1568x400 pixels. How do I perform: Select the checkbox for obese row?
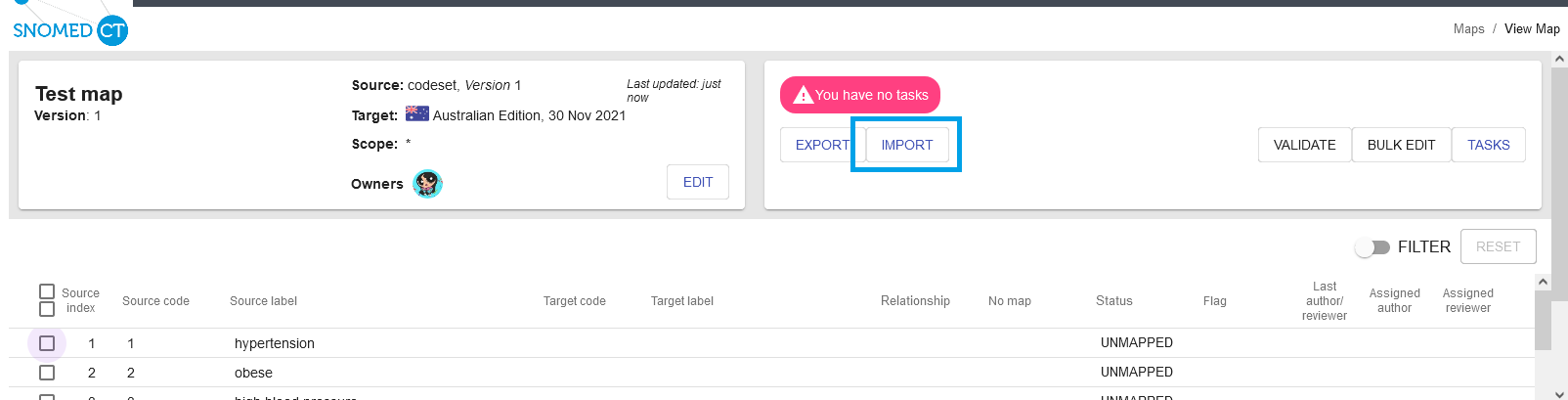[47, 373]
